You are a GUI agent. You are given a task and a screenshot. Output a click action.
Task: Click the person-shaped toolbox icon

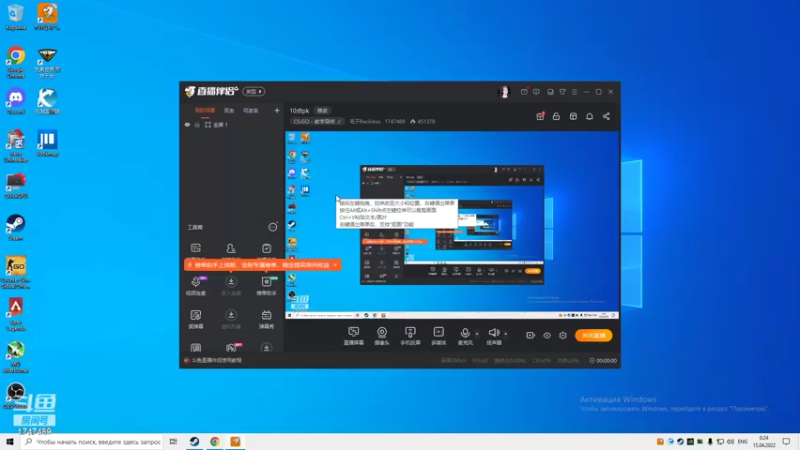click(x=231, y=249)
